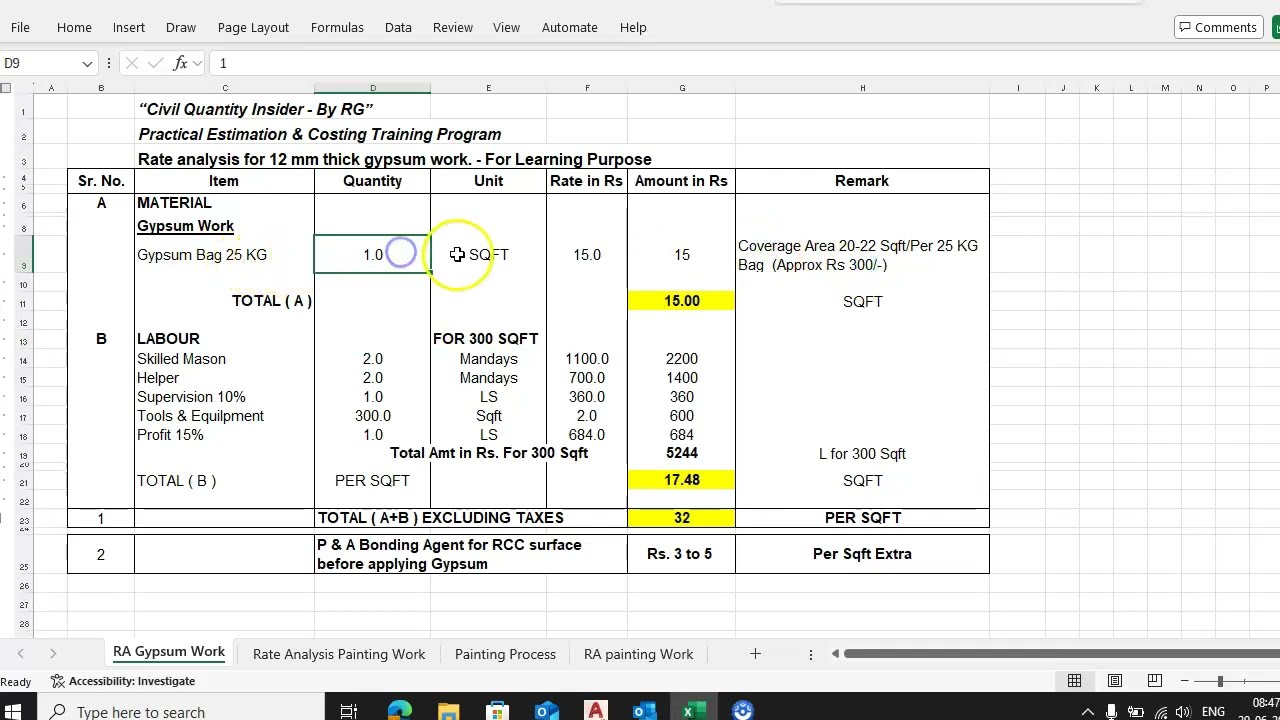Open the Insert Function (fx) dialog

pos(180,63)
